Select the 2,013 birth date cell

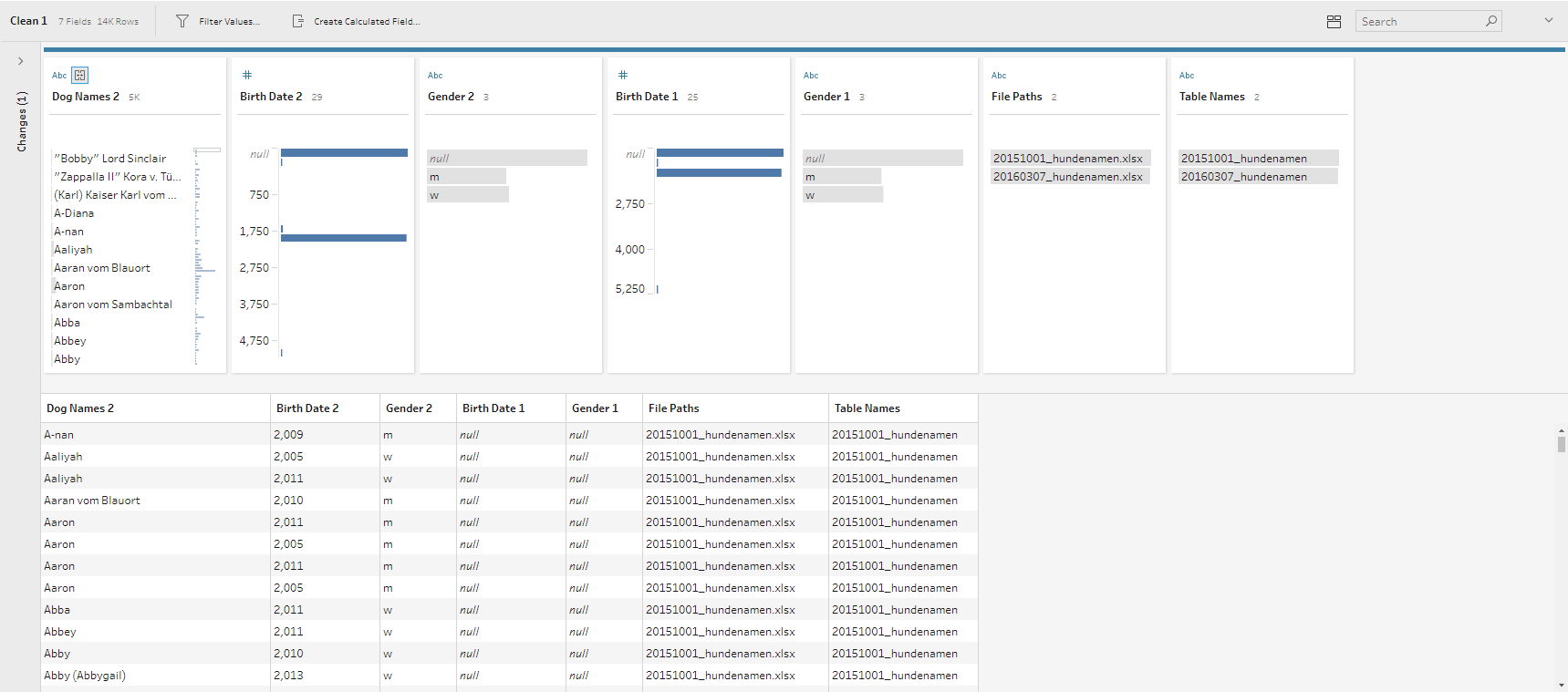[325, 676]
